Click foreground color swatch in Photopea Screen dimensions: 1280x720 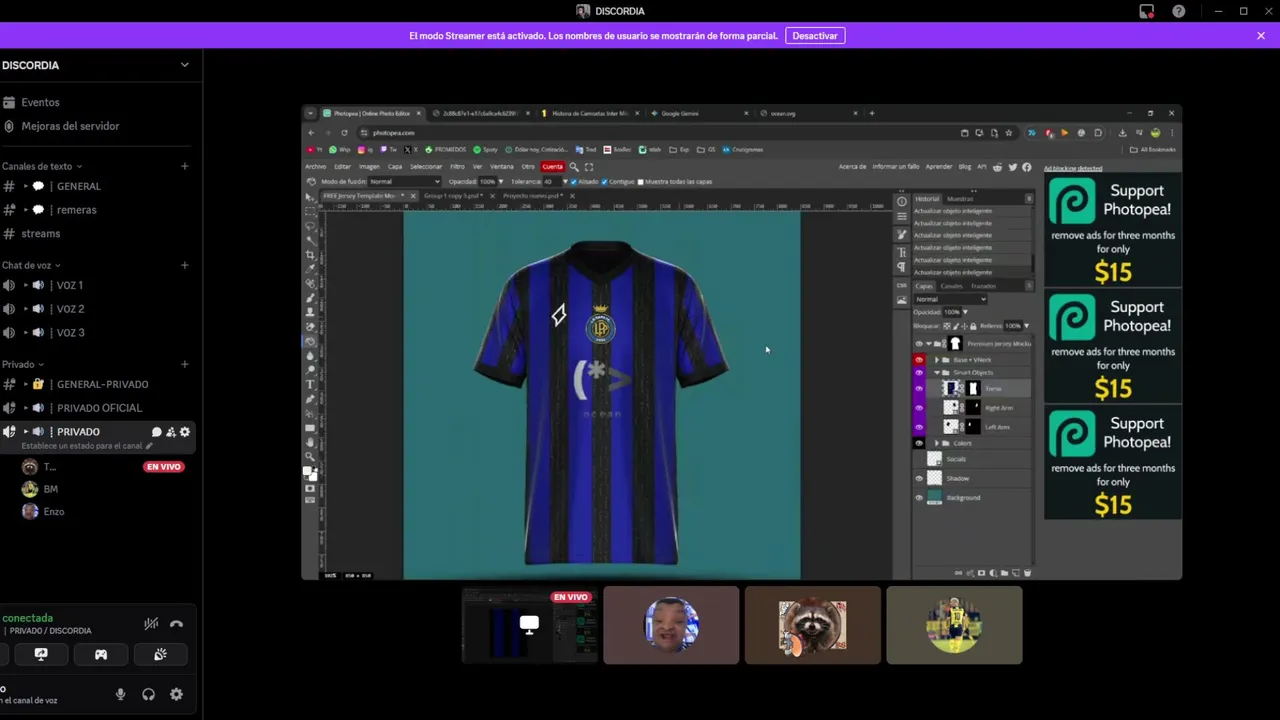308,471
